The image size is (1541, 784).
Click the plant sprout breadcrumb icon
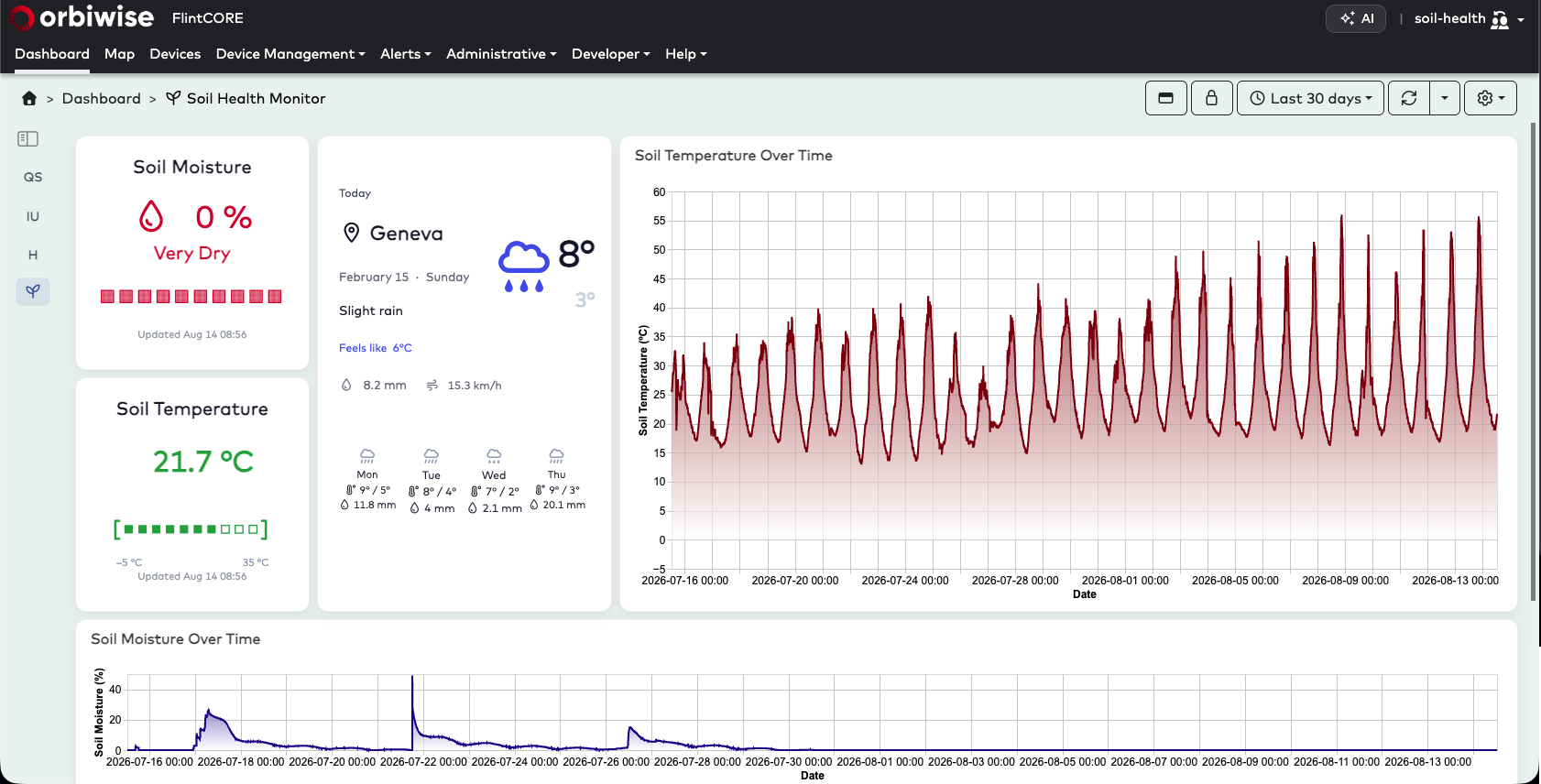point(173,98)
